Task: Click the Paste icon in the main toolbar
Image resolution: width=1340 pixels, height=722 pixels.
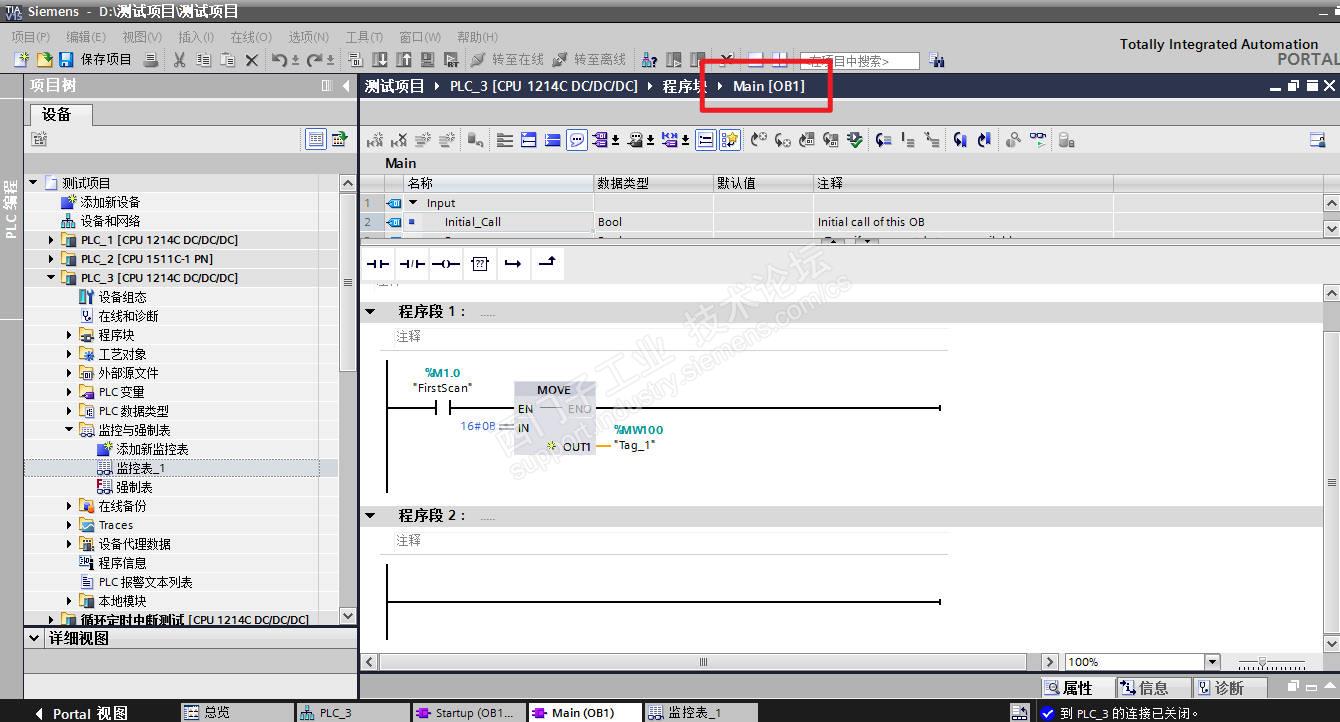Action: point(228,60)
